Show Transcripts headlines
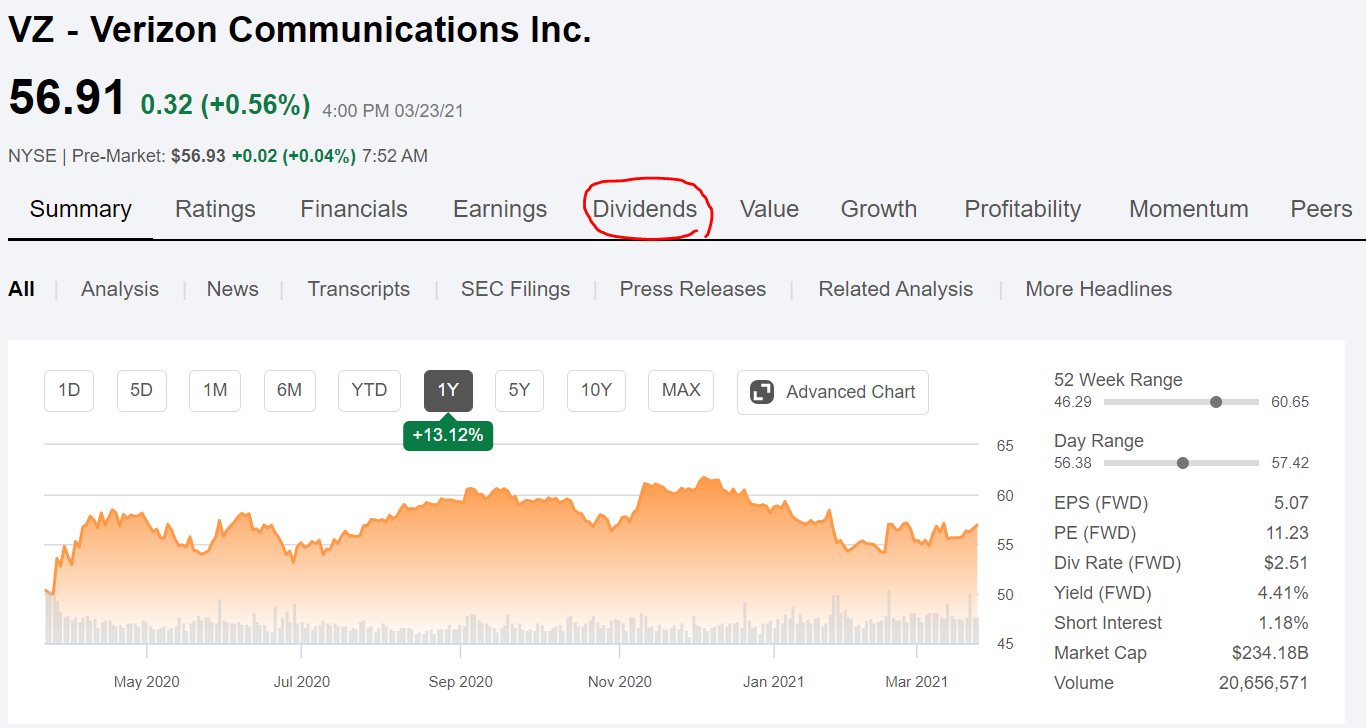 coord(359,289)
